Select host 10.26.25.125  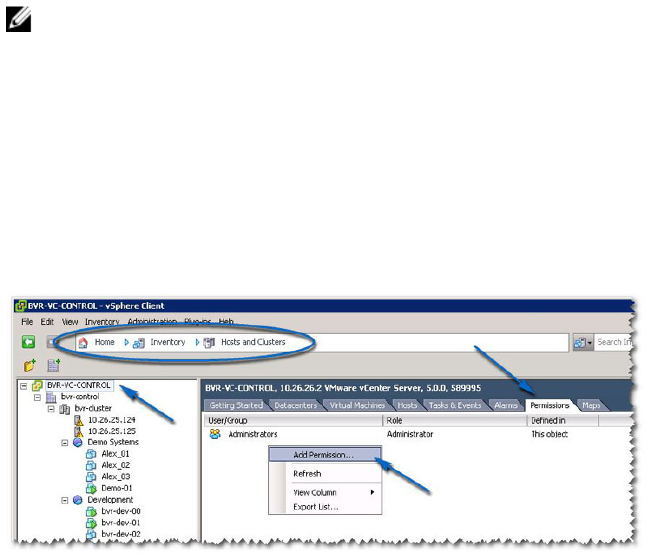[112, 431]
